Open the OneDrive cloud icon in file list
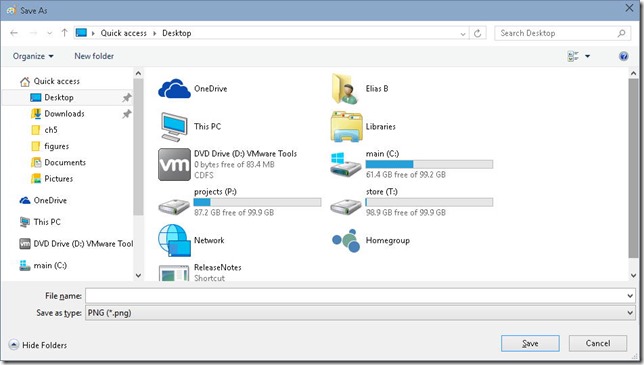The height and width of the screenshot is (365, 644). click(174, 89)
